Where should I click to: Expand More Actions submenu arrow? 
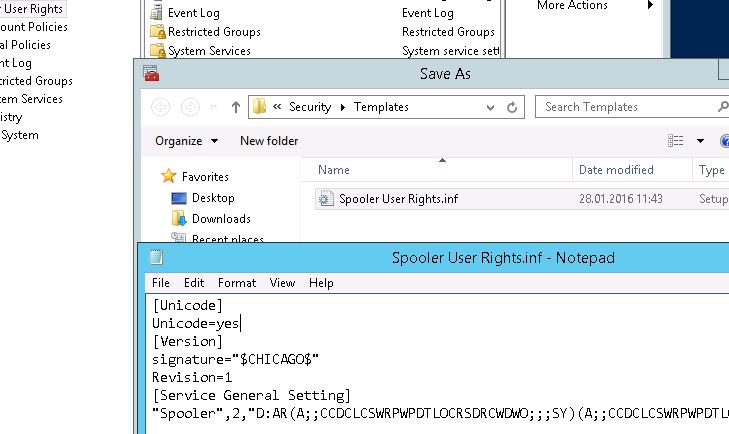650,5
